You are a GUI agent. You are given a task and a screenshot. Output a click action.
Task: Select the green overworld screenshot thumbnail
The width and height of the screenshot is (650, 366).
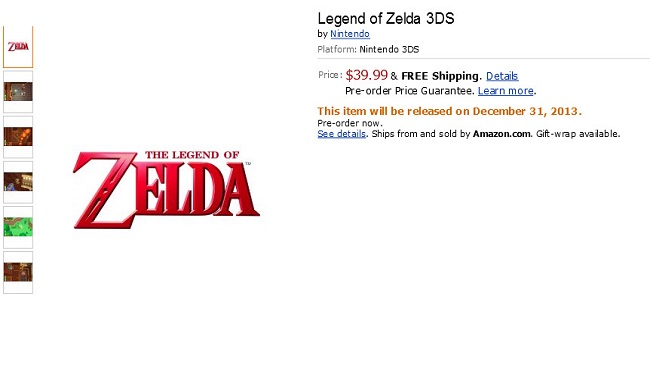pos(18,227)
